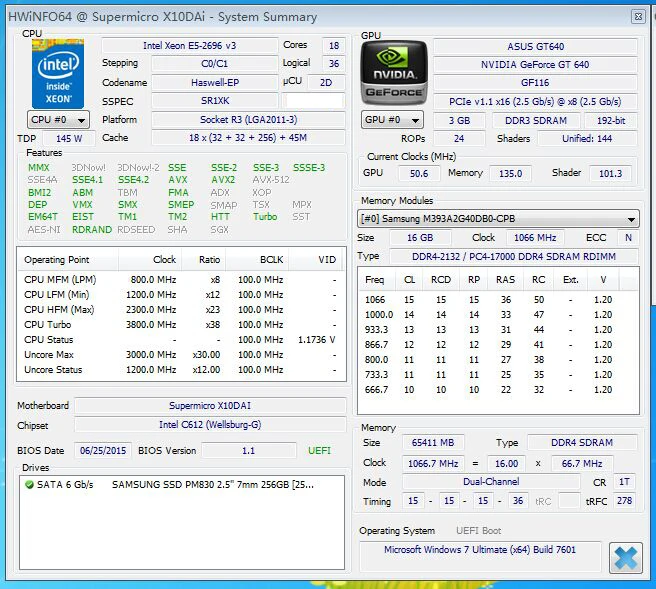
Task: Click the NVIDIA GeForce logo
Action: pos(394,72)
